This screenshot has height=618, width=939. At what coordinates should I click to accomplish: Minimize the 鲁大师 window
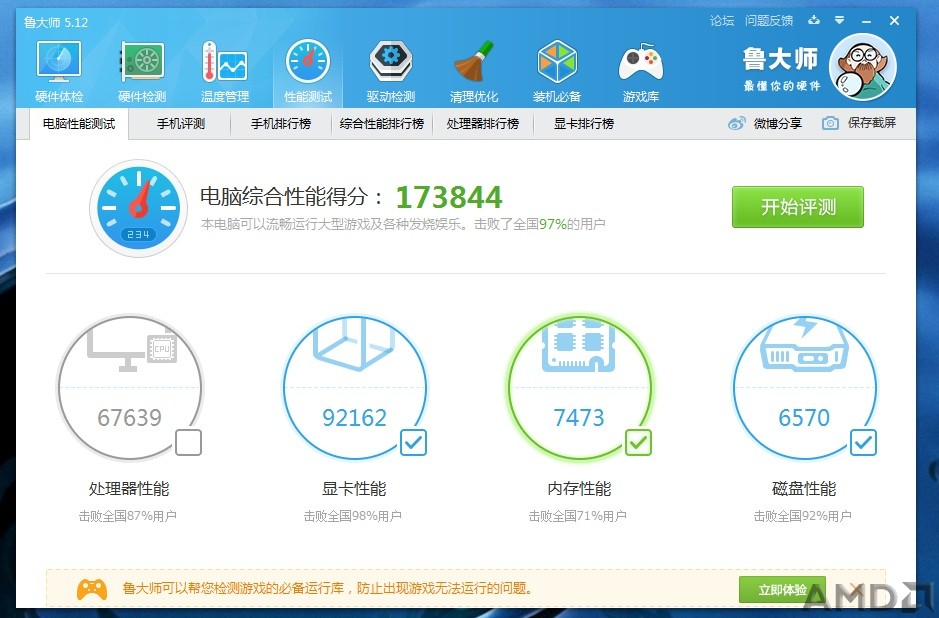point(866,22)
